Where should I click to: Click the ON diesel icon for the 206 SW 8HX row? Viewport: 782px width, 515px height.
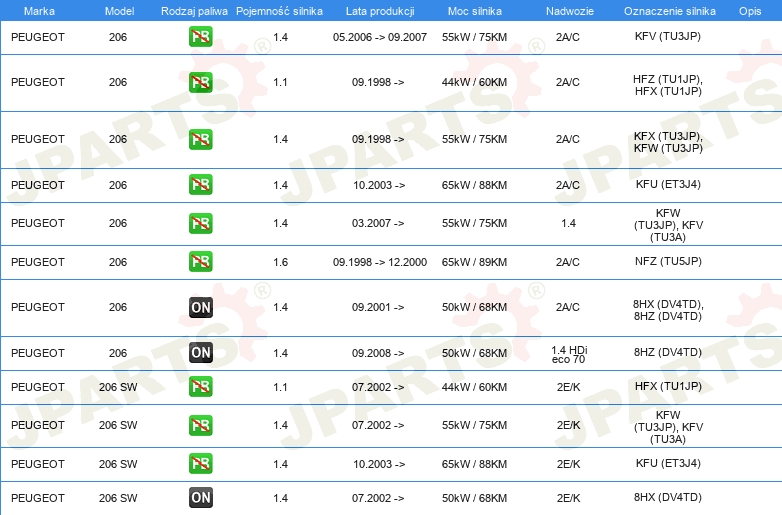(x=200, y=498)
